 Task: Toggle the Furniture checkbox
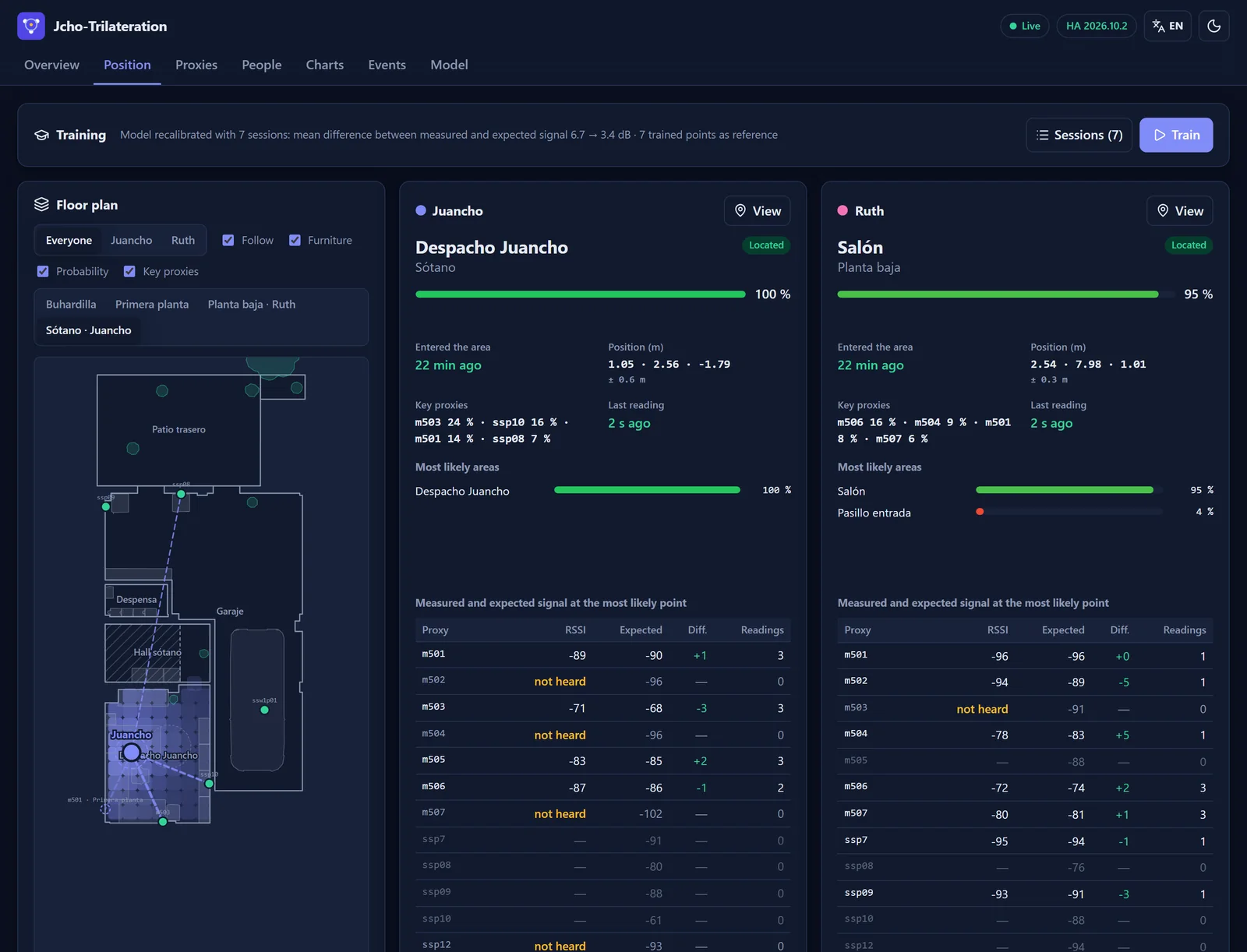coord(295,240)
